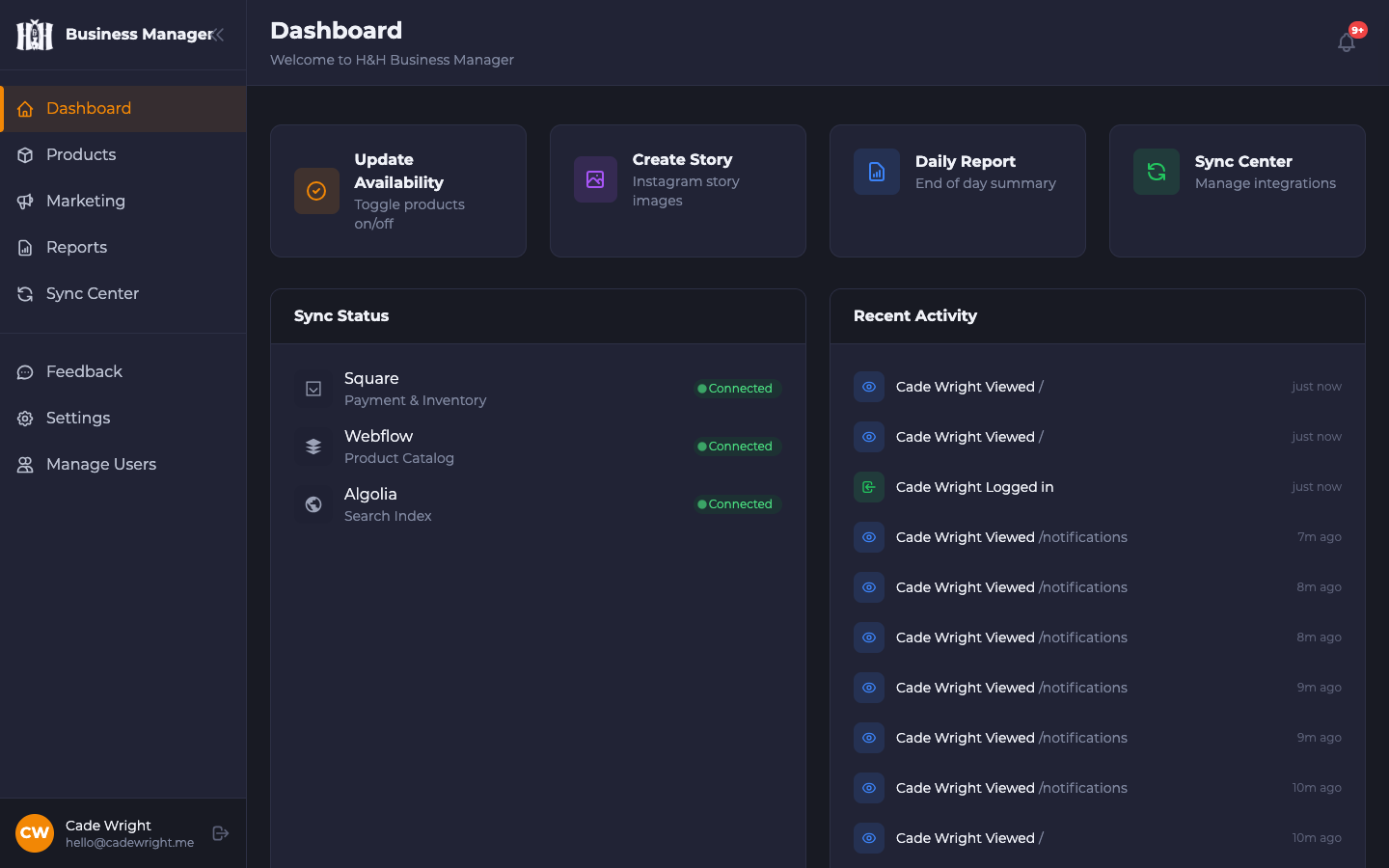
Task: Click the Dashboard home icon
Action: pos(25,109)
